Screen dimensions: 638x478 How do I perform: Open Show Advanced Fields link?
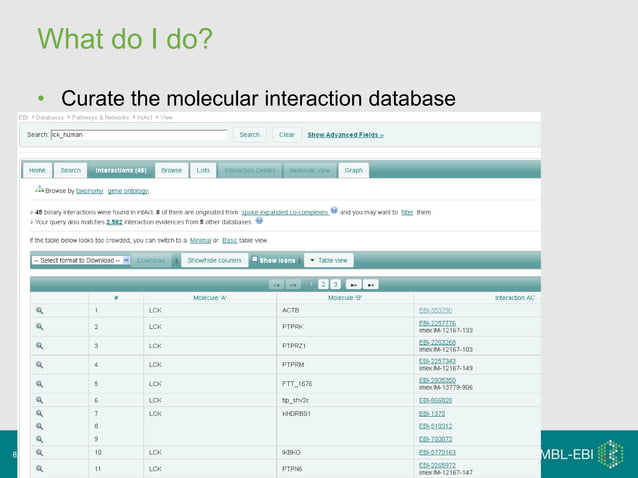pos(345,135)
